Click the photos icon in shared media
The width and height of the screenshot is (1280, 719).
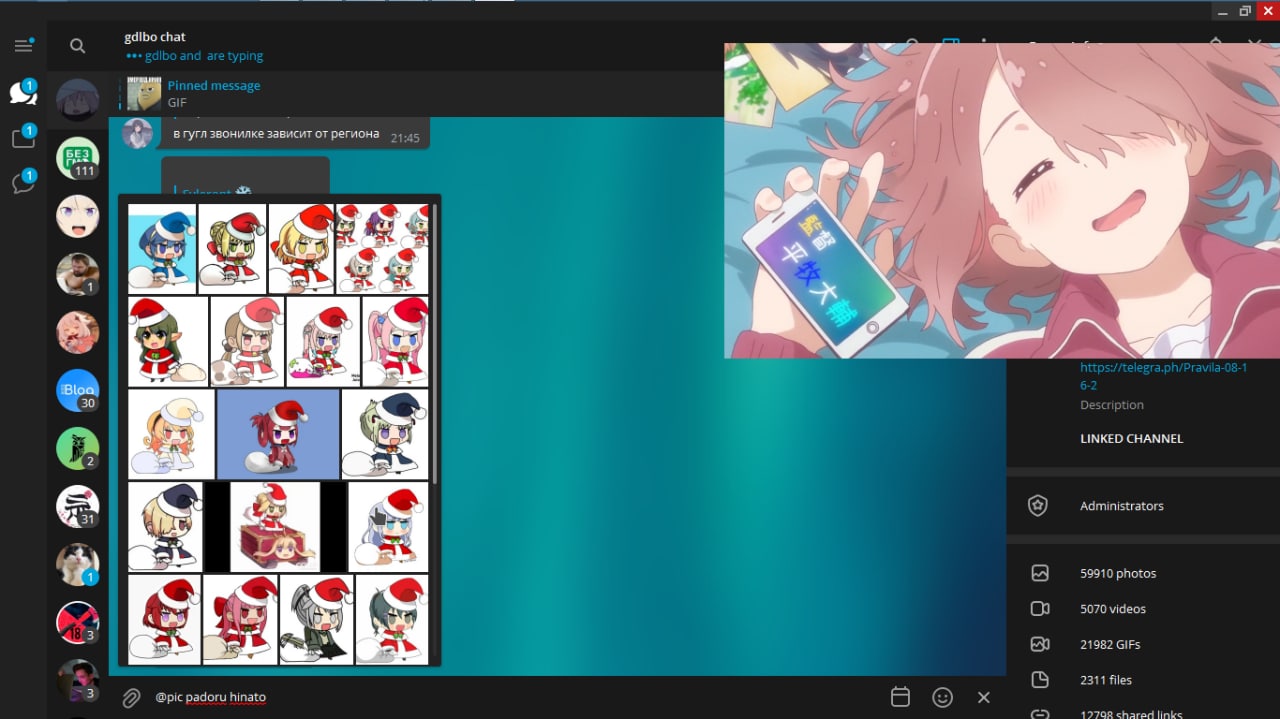[1040, 573]
